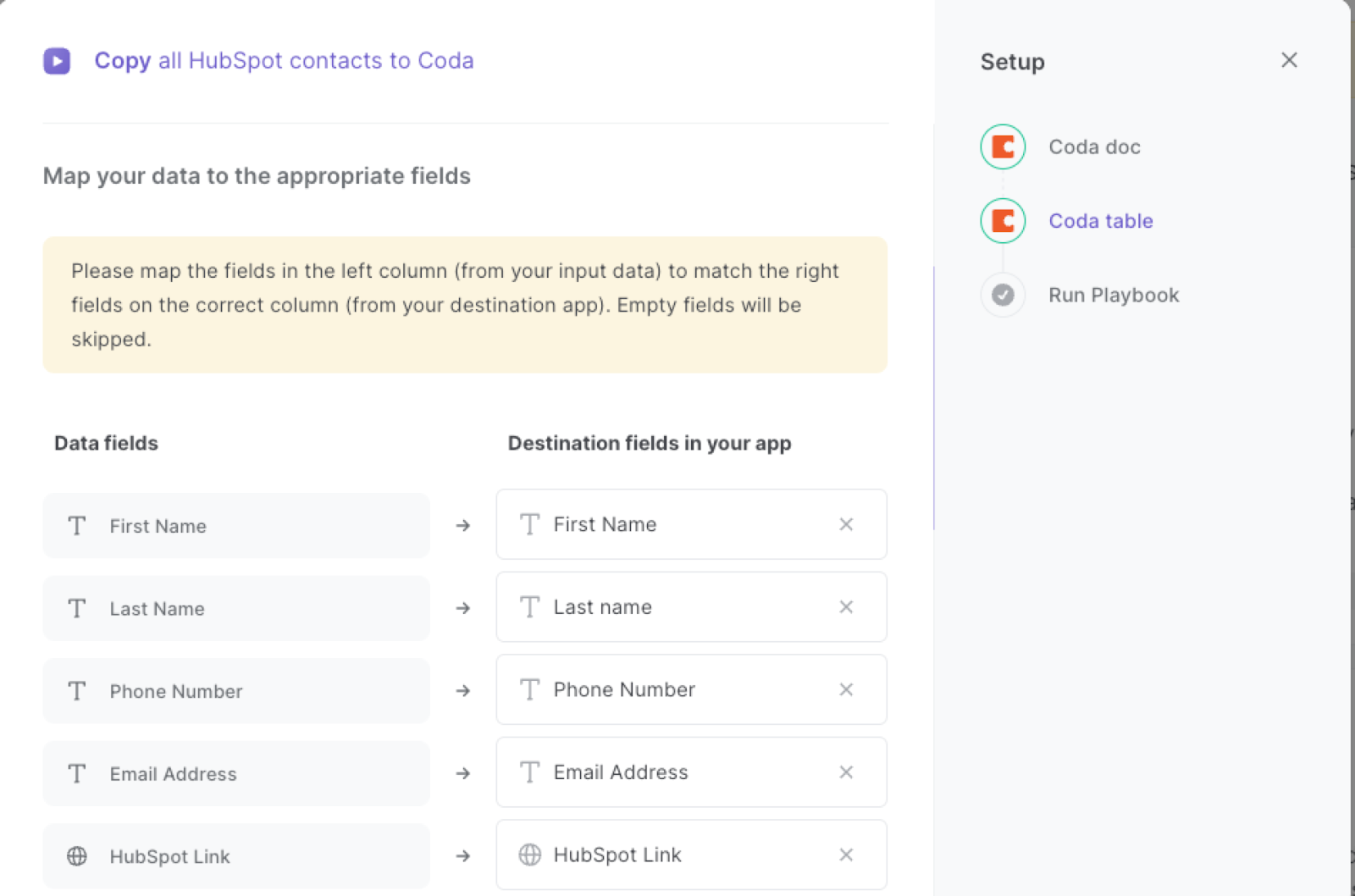Click the Copy all HubSpot contacts title
Image resolution: width=1355 pixels, height=896 pixels.
point(284,61)
